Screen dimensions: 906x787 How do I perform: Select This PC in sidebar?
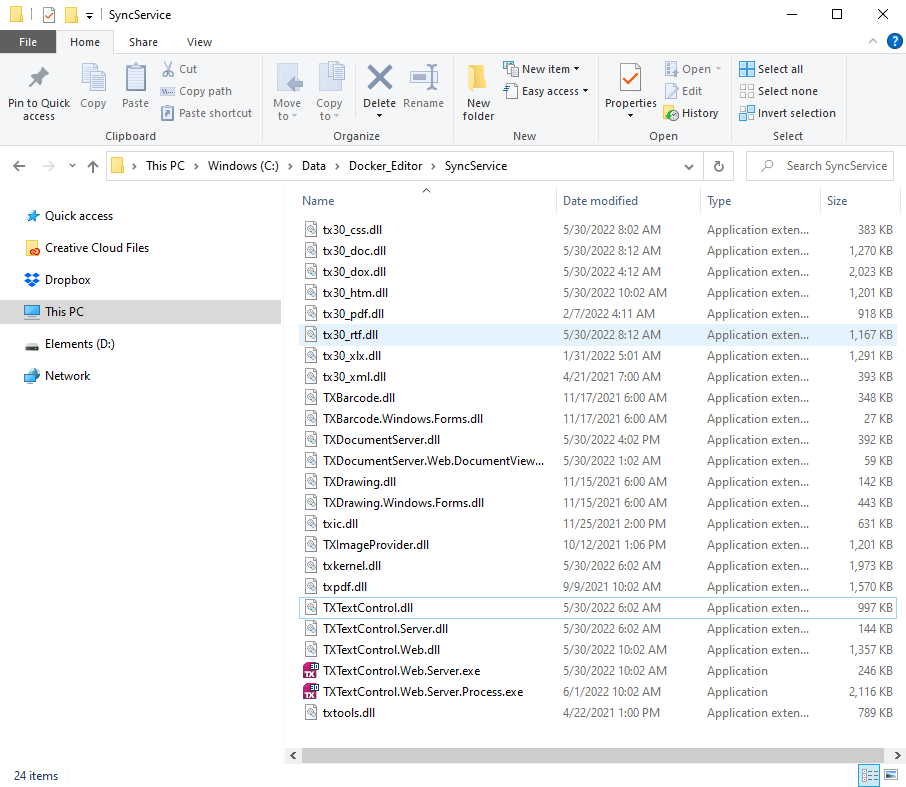tap(140, 311)
